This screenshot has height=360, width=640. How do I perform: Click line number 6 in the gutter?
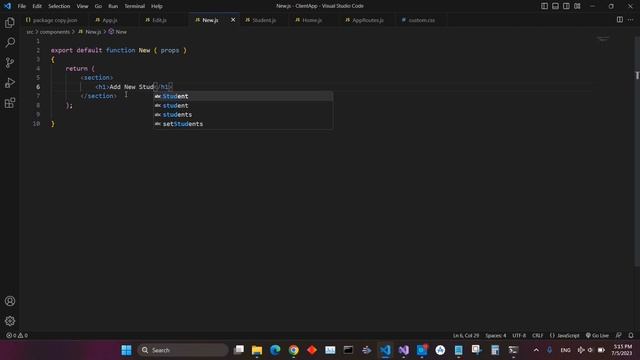[x=38, y=87]
